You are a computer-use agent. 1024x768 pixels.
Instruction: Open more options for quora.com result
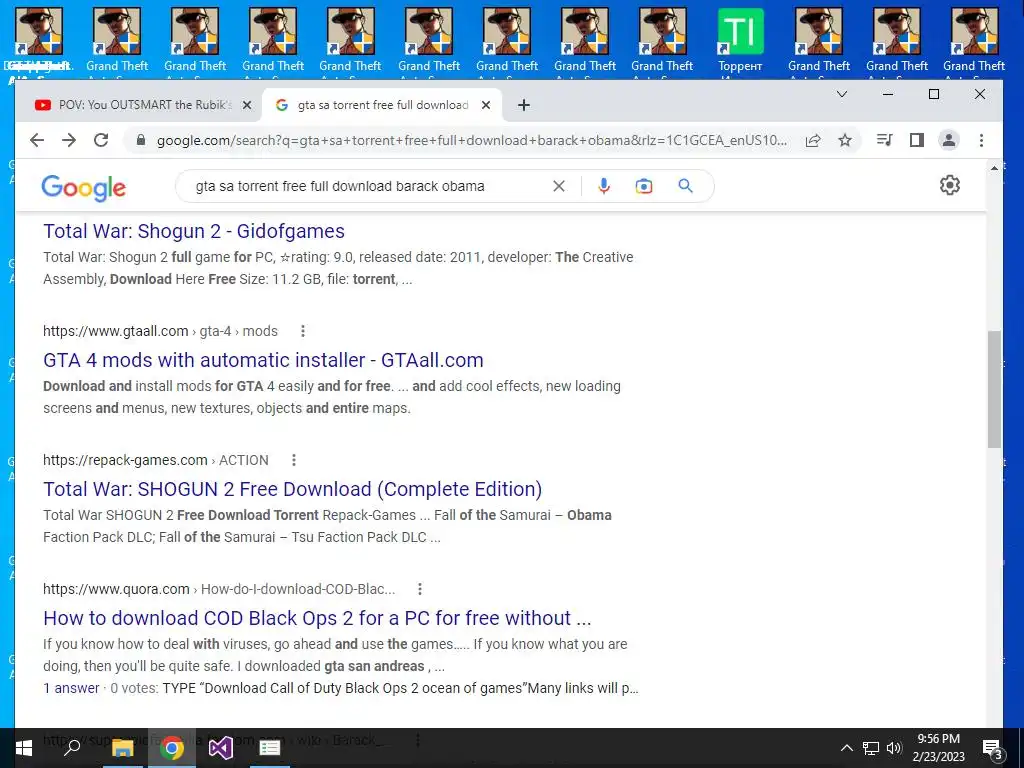coord(420,589)
